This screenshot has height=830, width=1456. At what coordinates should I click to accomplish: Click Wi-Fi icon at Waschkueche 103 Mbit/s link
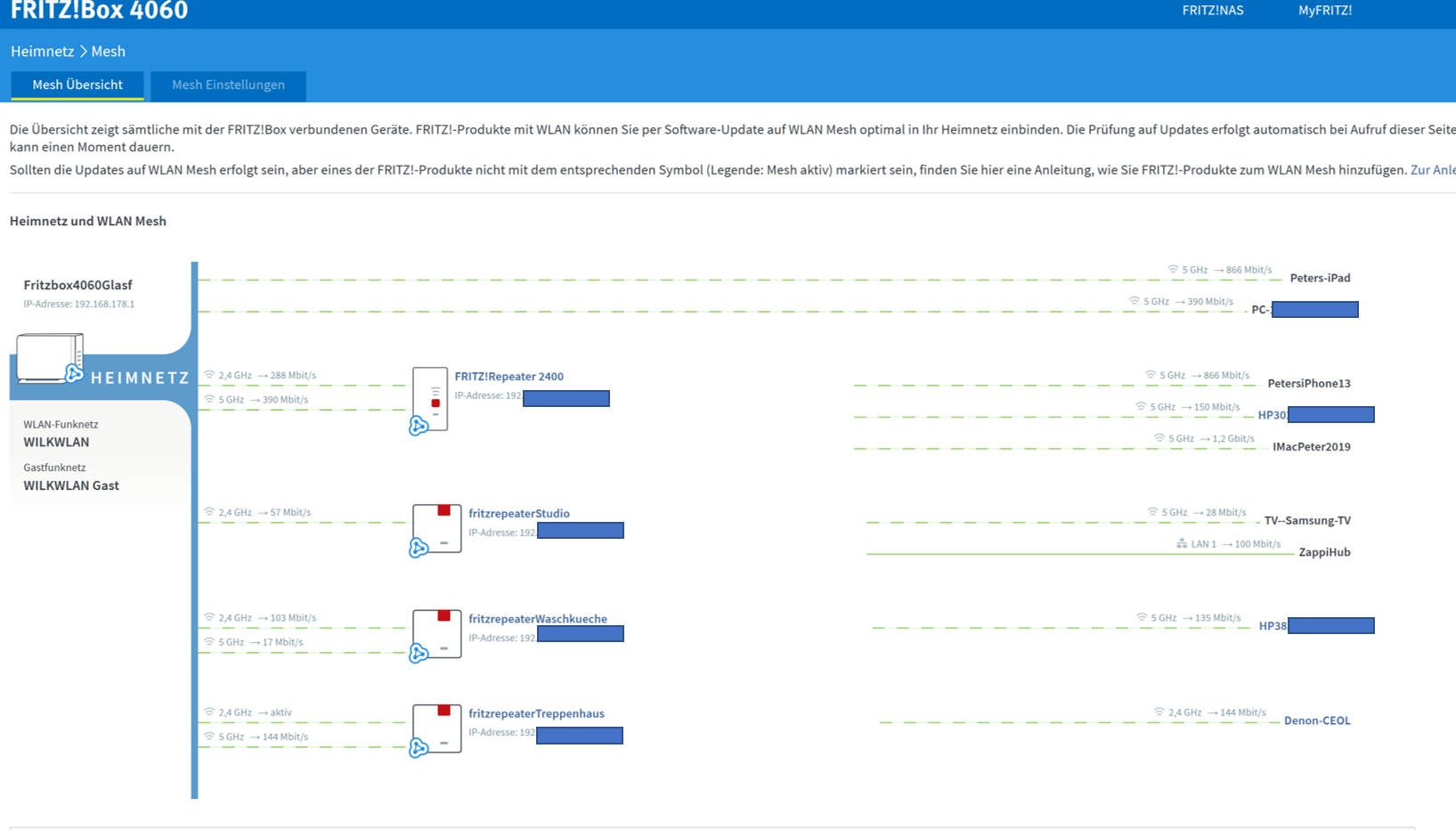pos(209,617)
